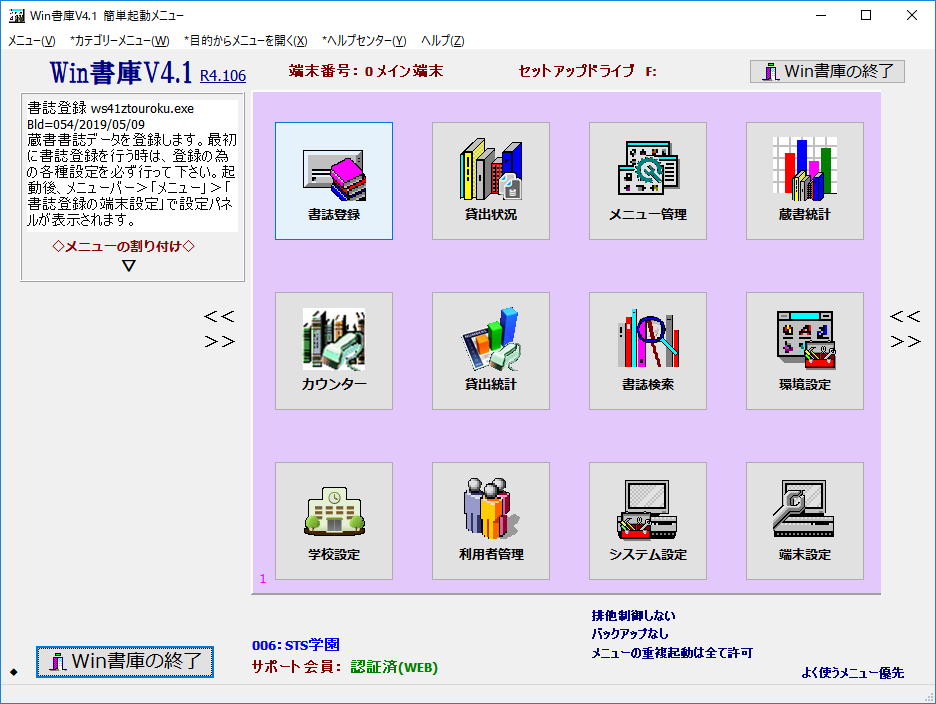Open メニュー管理 (menu management)

(x=646, y=180)
